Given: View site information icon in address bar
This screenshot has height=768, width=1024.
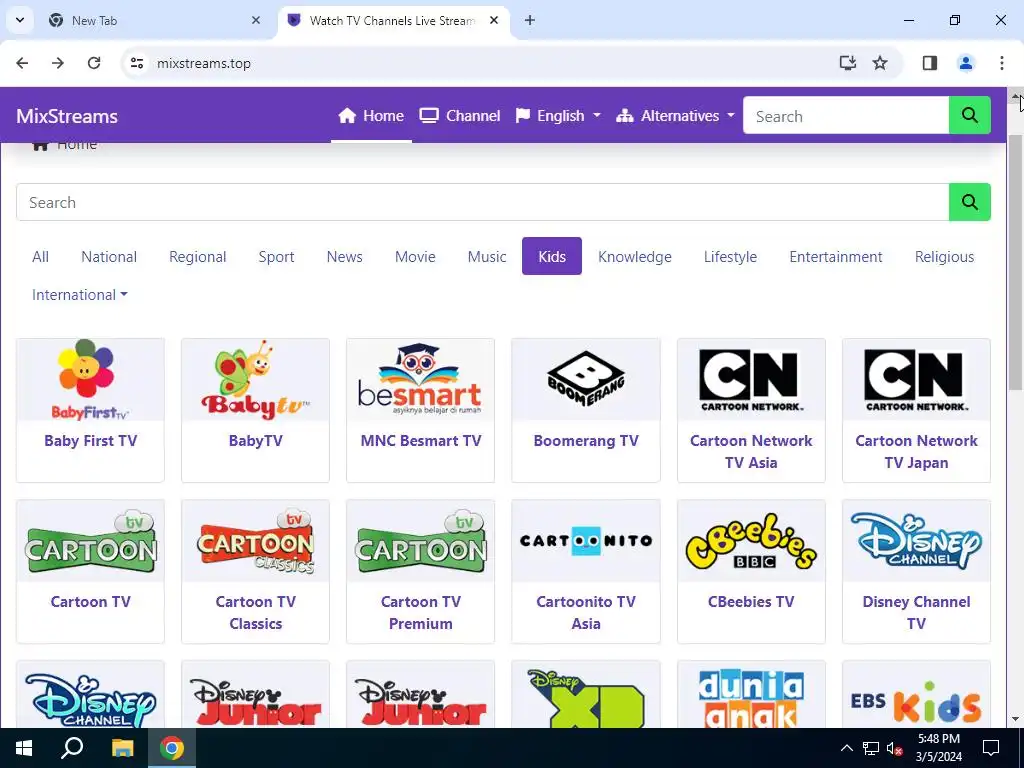Looking at the screenshot, I should [136, 63].
